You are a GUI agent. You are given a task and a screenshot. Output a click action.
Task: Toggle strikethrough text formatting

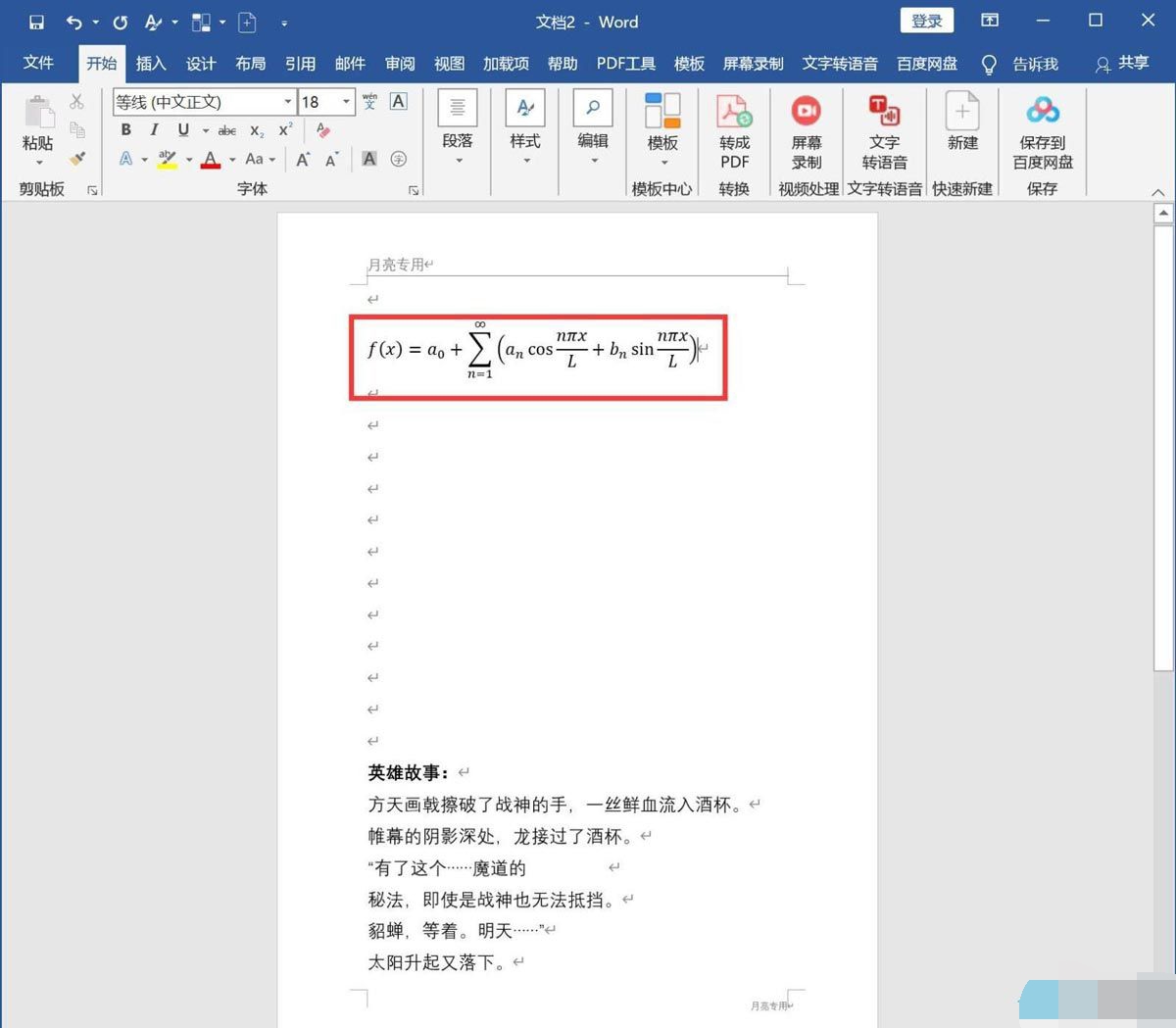[227, 130]
